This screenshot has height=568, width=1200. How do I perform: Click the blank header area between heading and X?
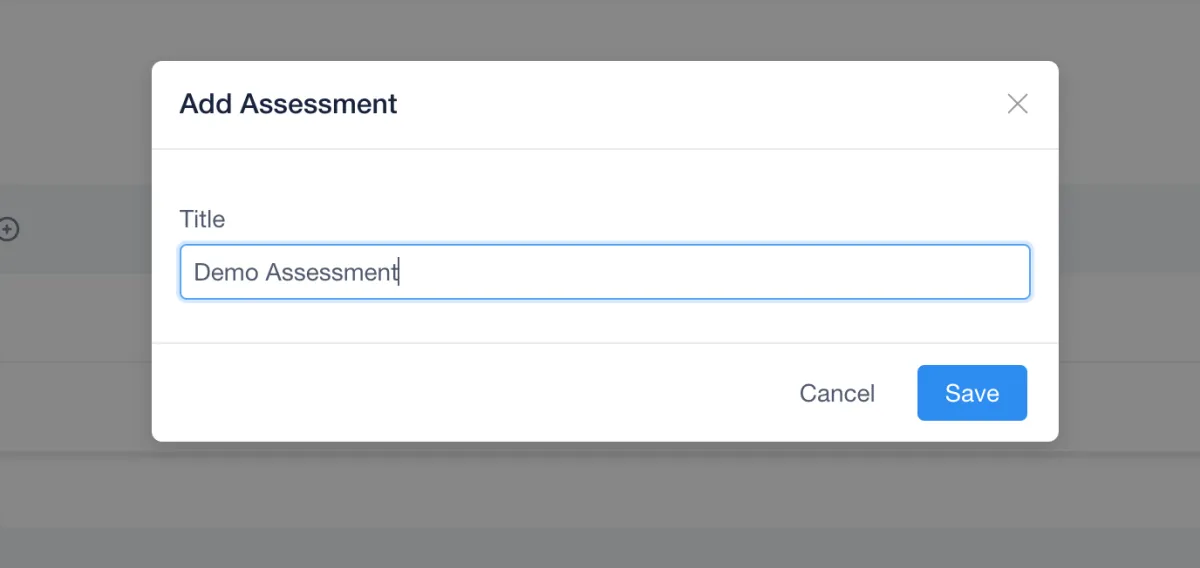(700, 104)
